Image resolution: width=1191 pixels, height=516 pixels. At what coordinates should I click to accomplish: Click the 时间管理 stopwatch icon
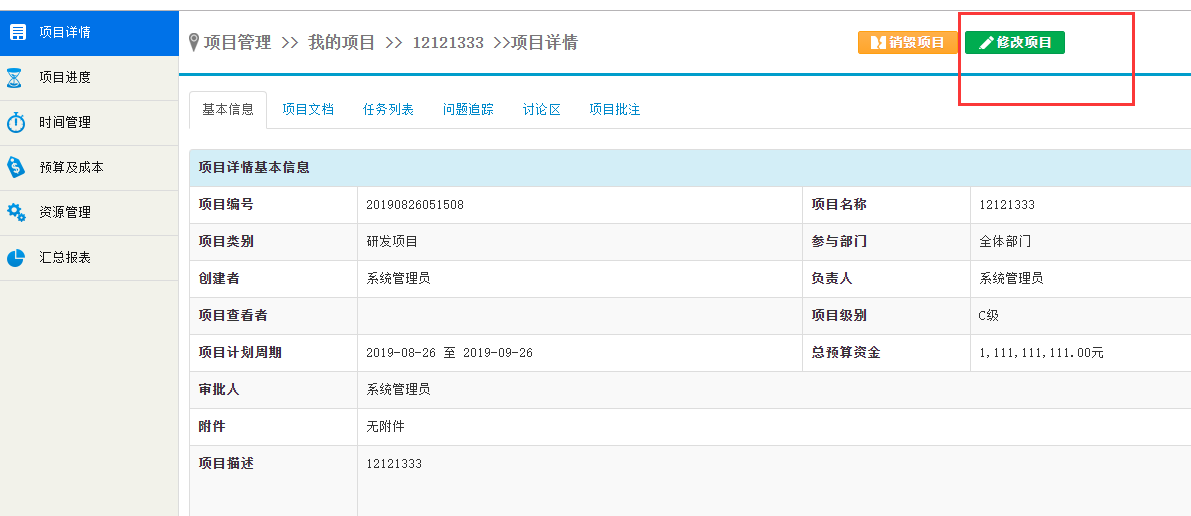pyautogui.click(x=16, y=122)
